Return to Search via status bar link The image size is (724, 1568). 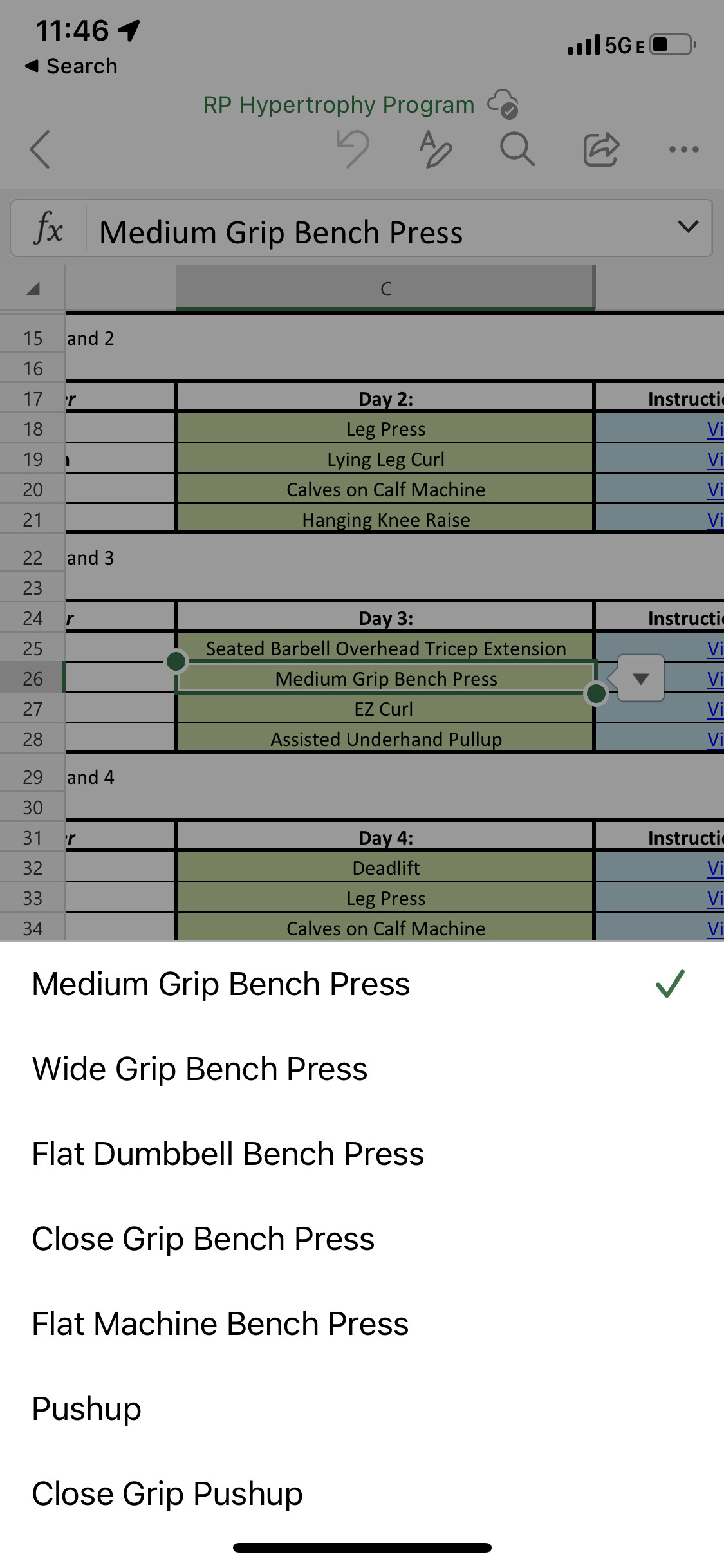71,66
